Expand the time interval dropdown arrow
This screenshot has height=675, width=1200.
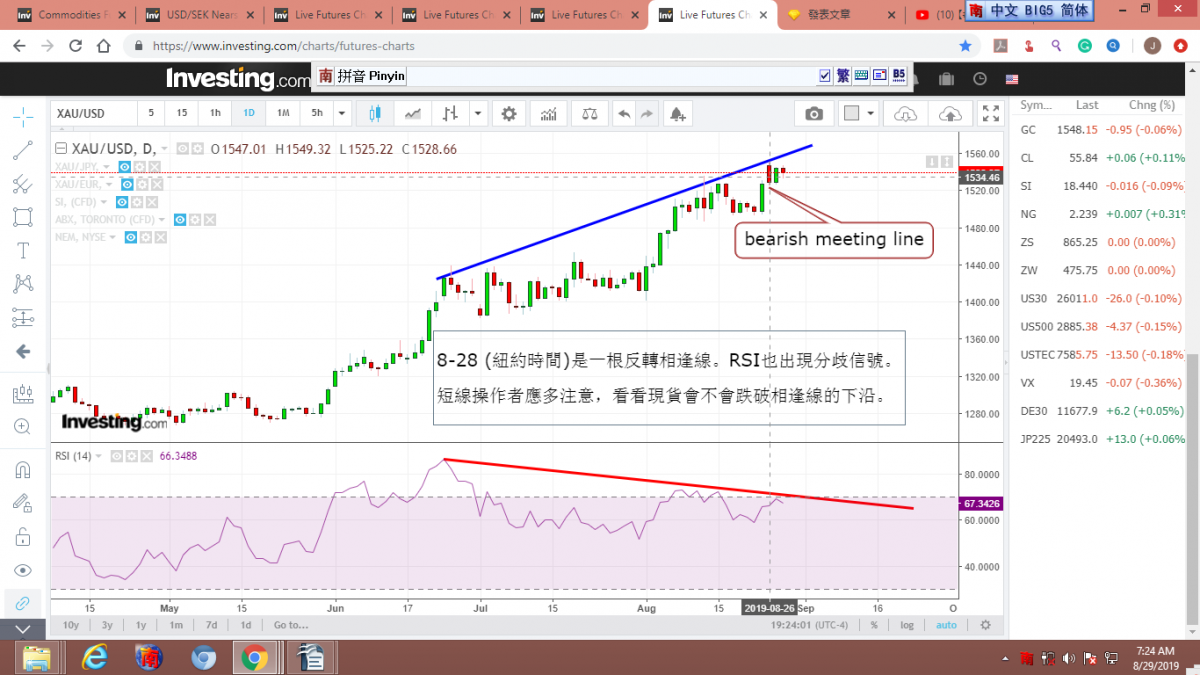342,113
